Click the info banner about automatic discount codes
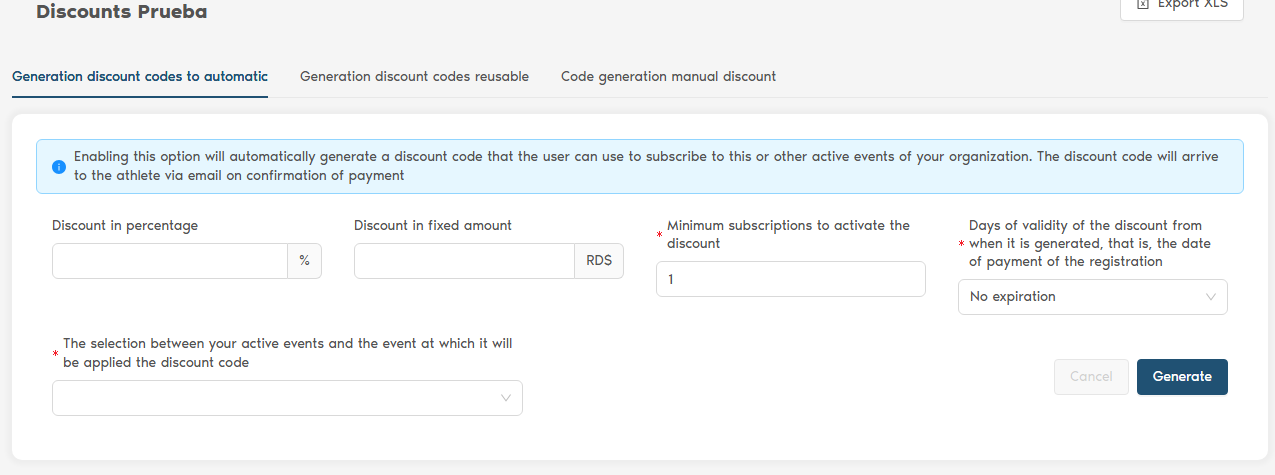1275x475 pixels. [x=640, y=166]
